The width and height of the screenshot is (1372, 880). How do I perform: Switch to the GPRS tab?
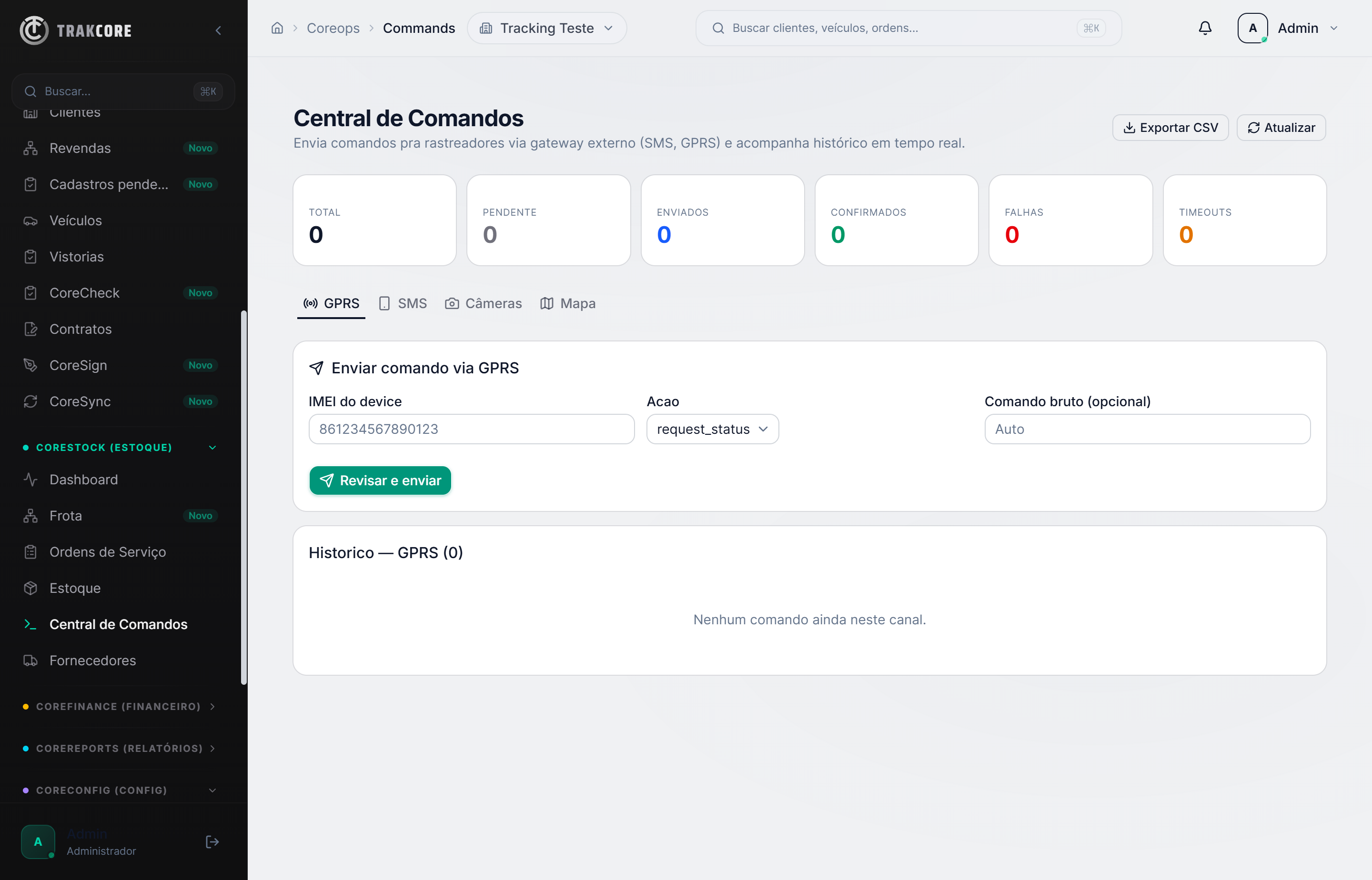[332, 303]
